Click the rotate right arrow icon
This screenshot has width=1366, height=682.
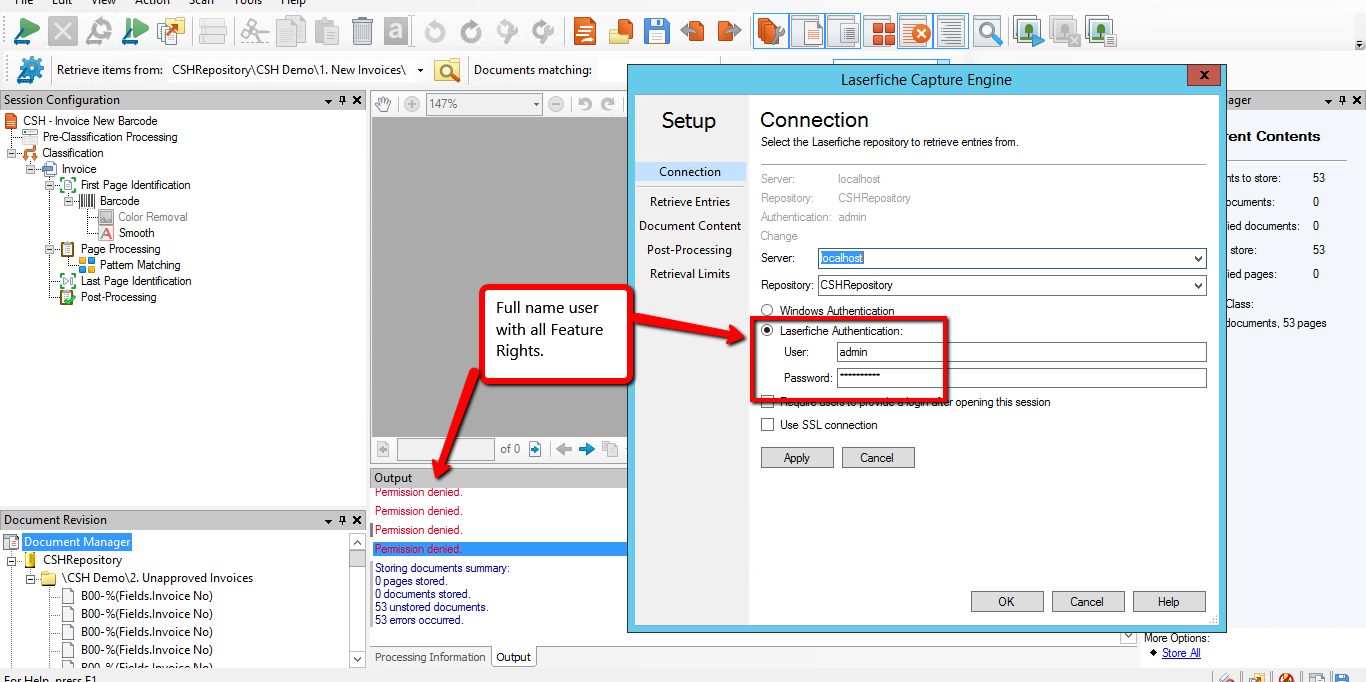[470, 32]
